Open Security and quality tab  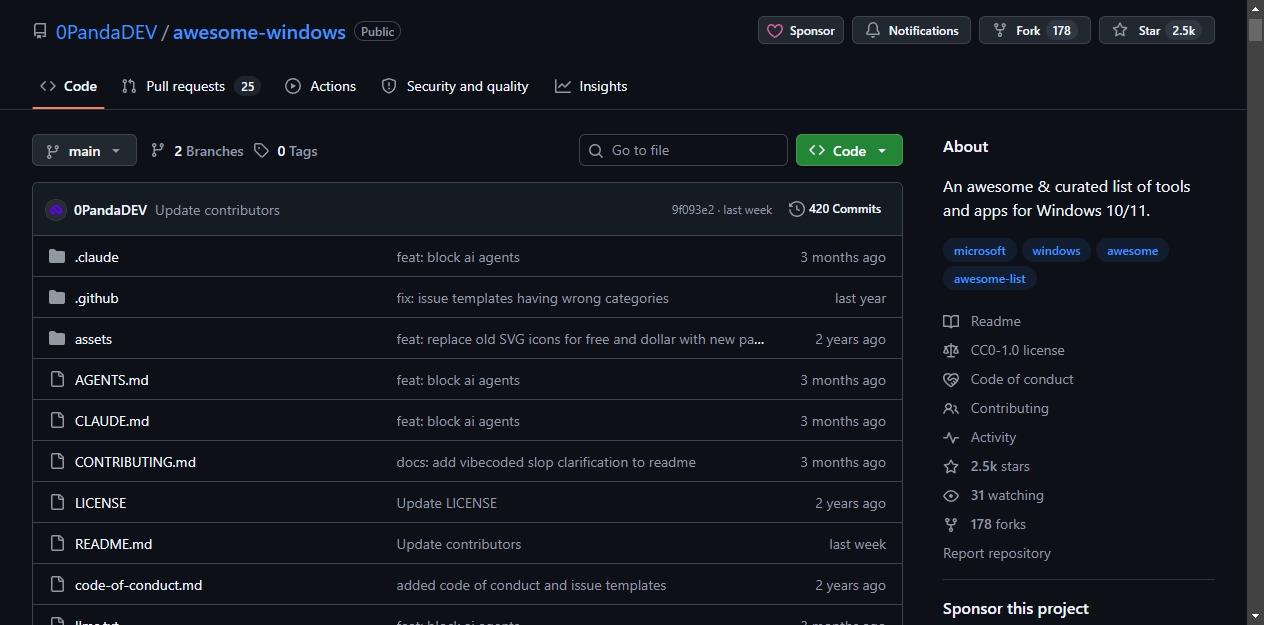[x=455, y=86]
